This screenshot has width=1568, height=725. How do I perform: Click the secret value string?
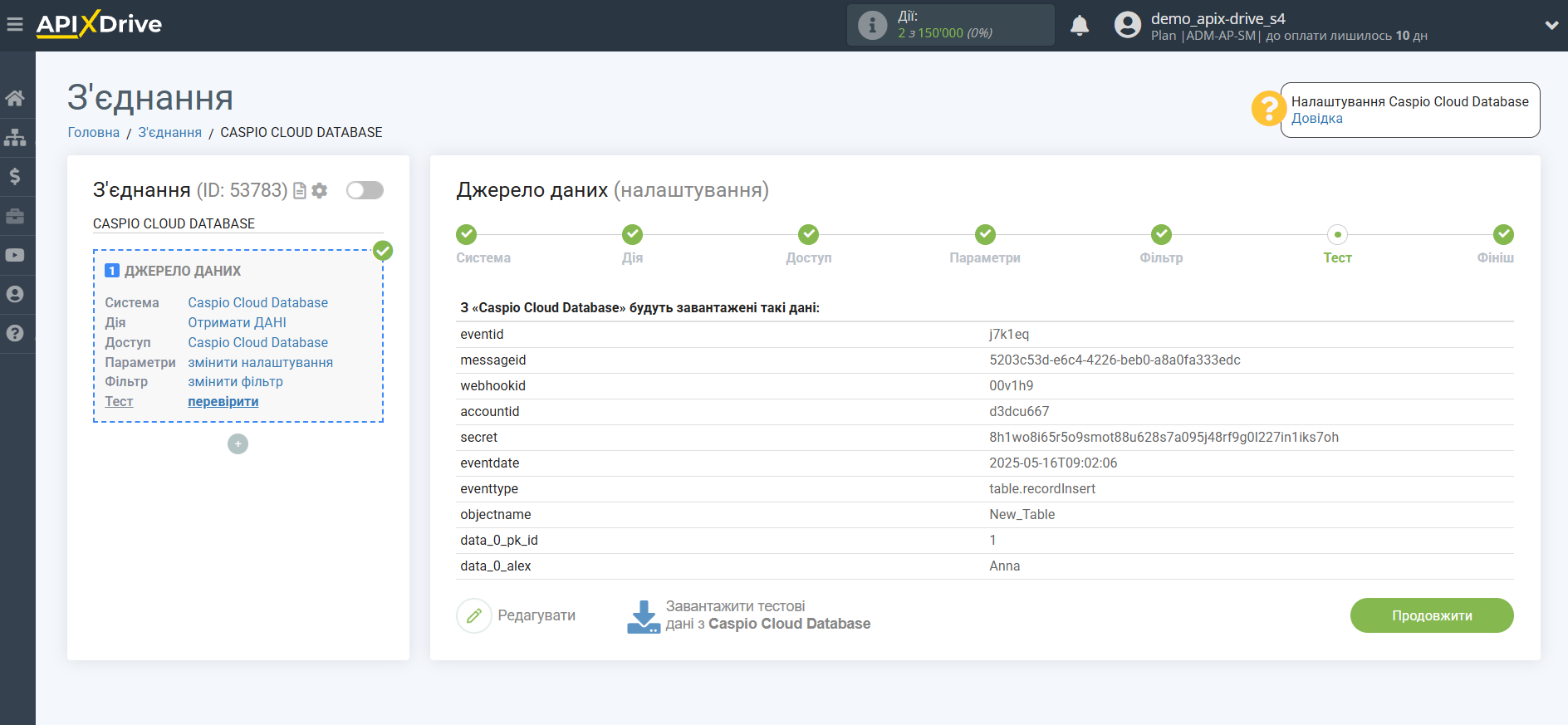coord(1164,438)
